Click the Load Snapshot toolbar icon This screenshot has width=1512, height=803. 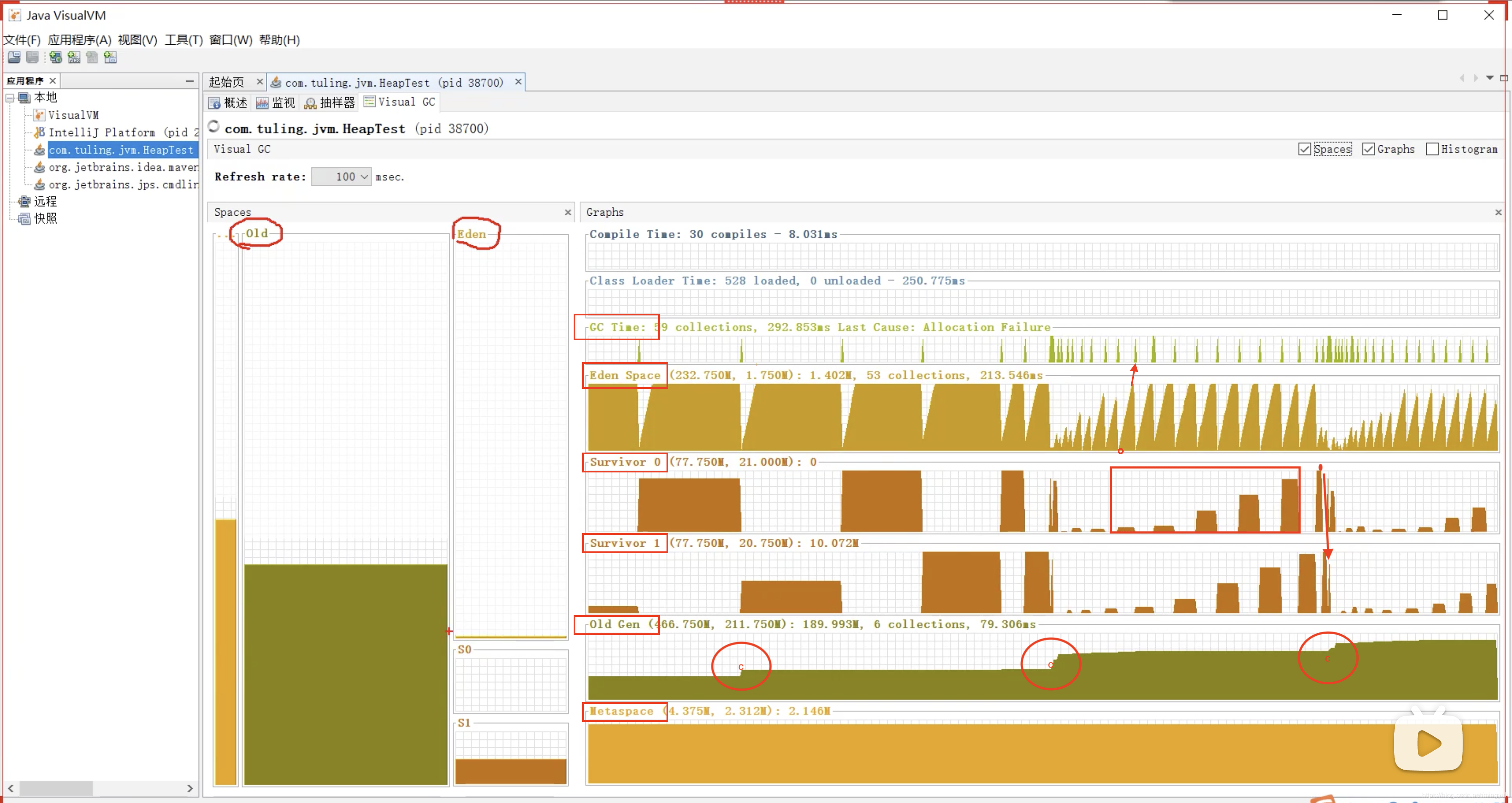(14, 57)
